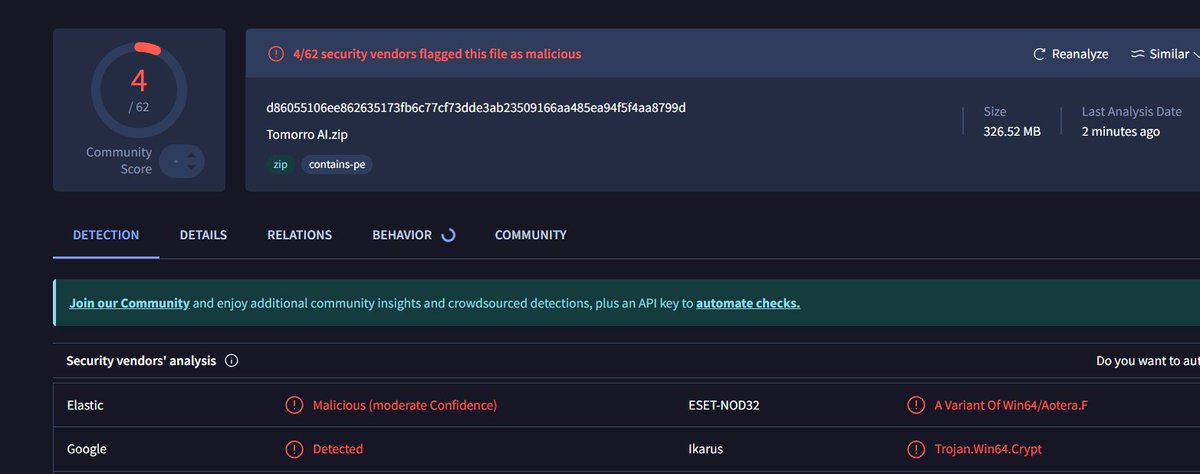
Task: Open the Similar dropdown menu
Action: [1165, 54]
